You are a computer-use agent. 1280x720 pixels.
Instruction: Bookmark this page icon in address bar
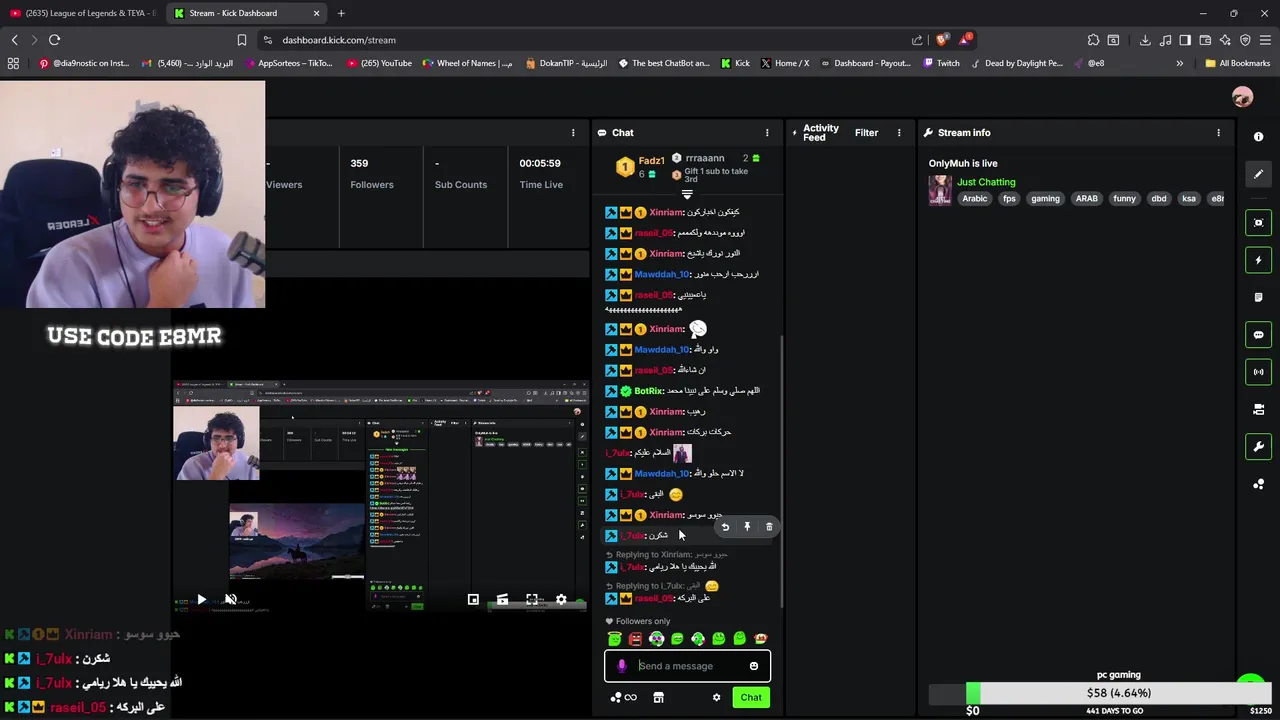pyautogui.click(x=241, y=40)
